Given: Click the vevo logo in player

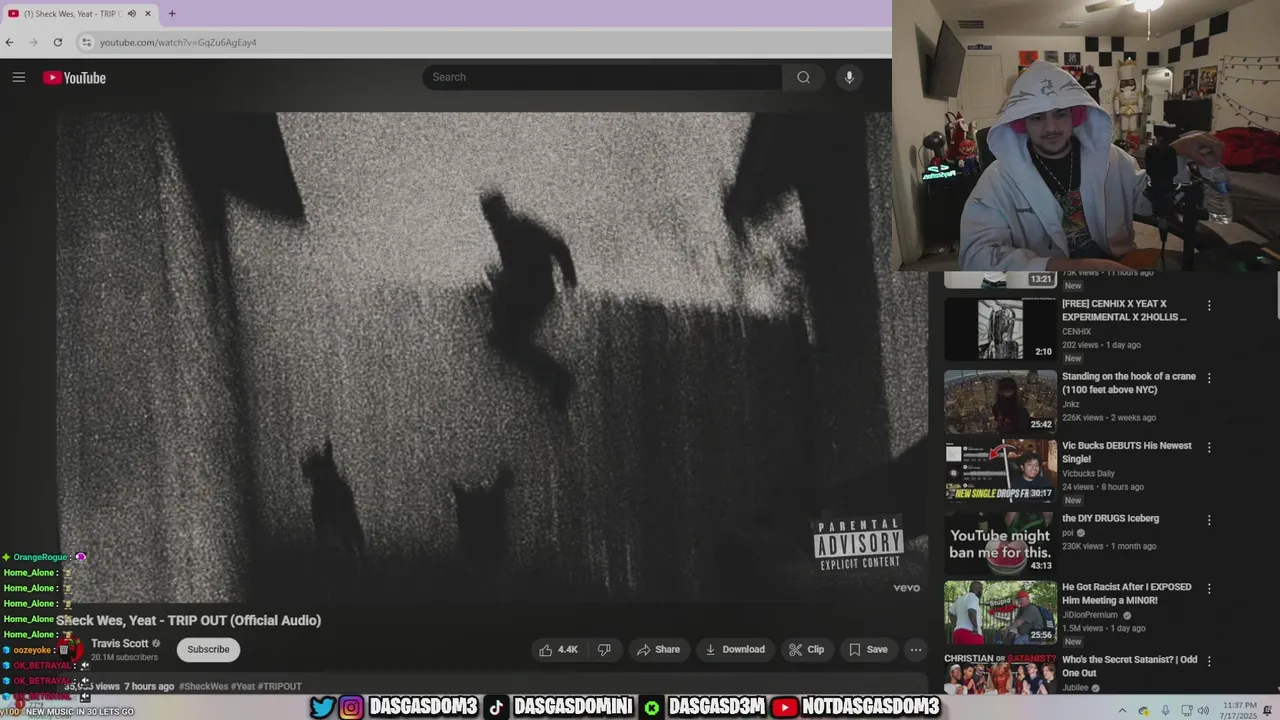Looking at the screenshot, I should [x=906, y=588].
